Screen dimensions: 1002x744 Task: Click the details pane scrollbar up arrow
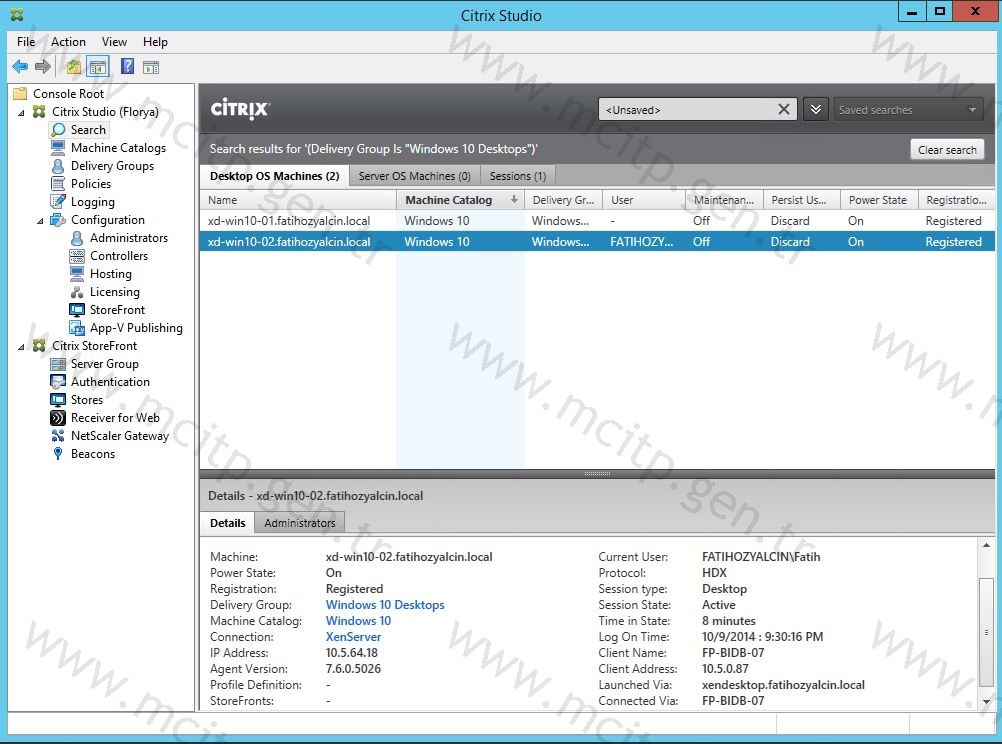click(x=986, y=545)
